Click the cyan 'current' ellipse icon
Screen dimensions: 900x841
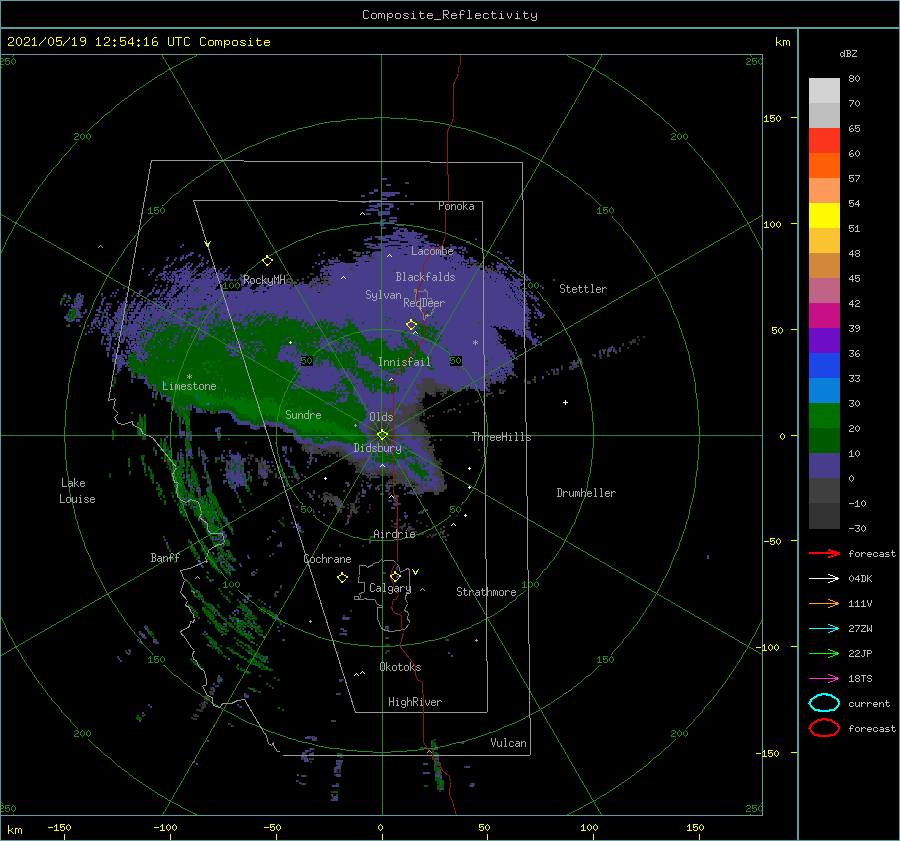pyautogui.click(x=824, y=703)
